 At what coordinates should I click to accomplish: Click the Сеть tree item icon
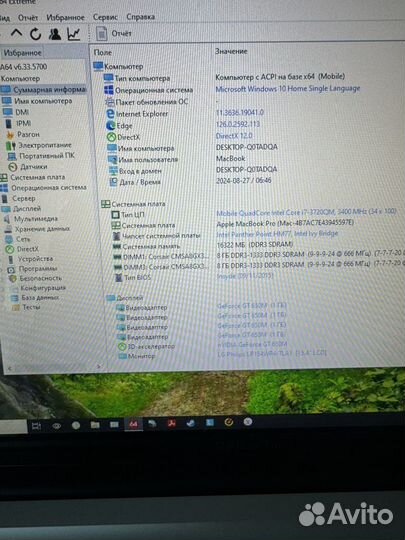tap(9, 239)
